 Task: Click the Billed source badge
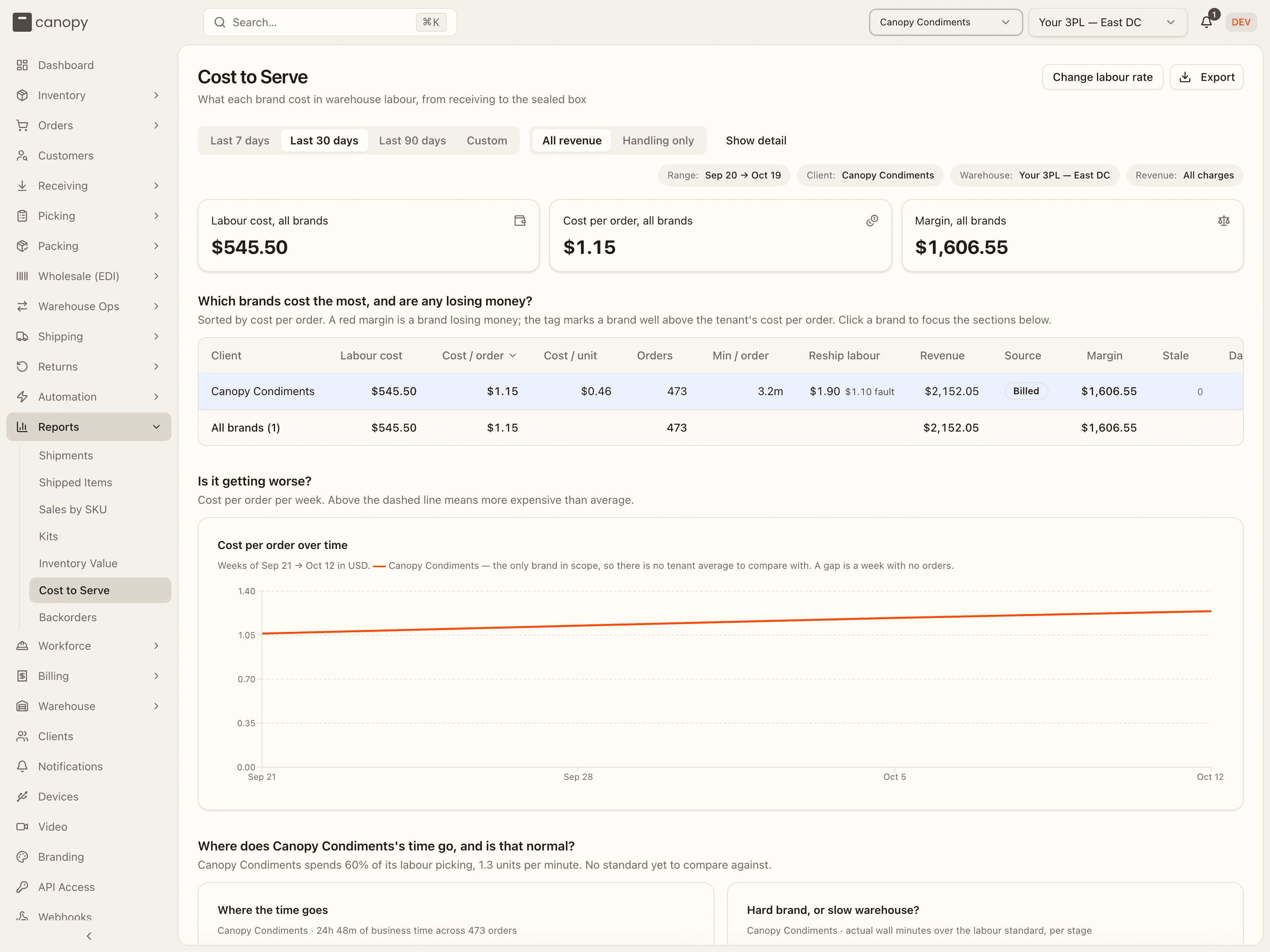click(x=1026, y=391)
